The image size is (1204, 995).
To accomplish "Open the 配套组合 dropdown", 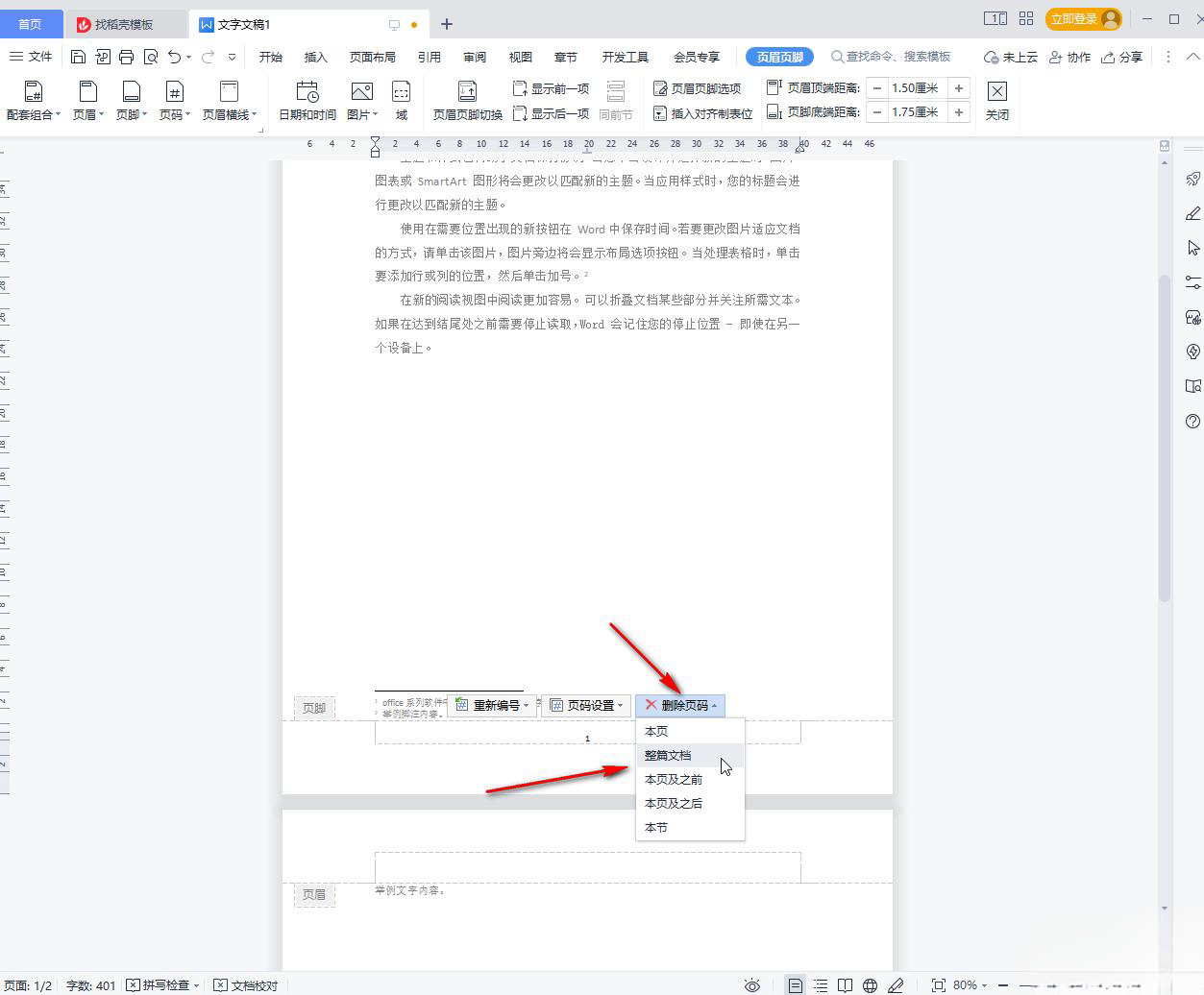I will coord(33,101).
